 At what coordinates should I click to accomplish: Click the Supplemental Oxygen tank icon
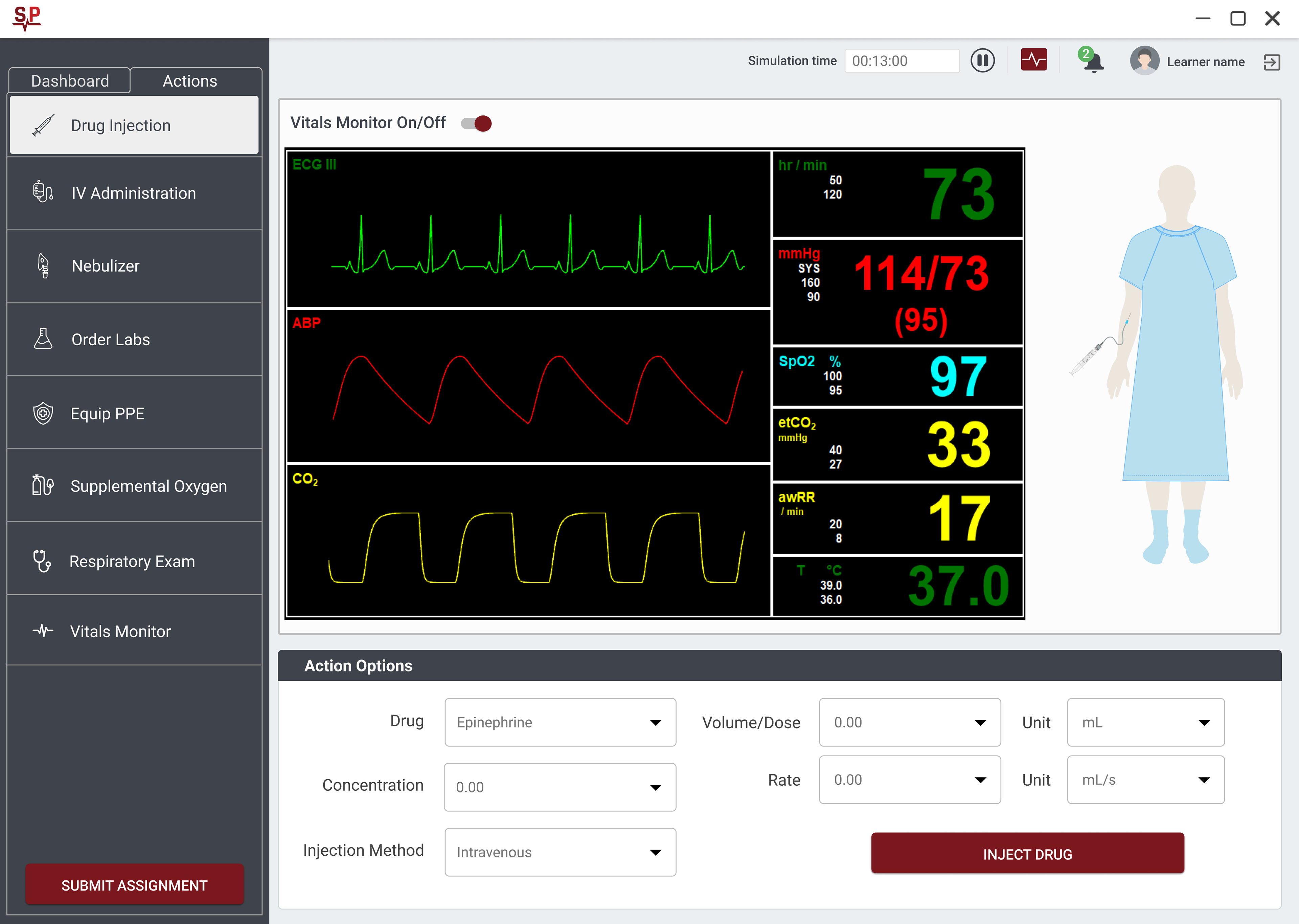tap(43, 485)
